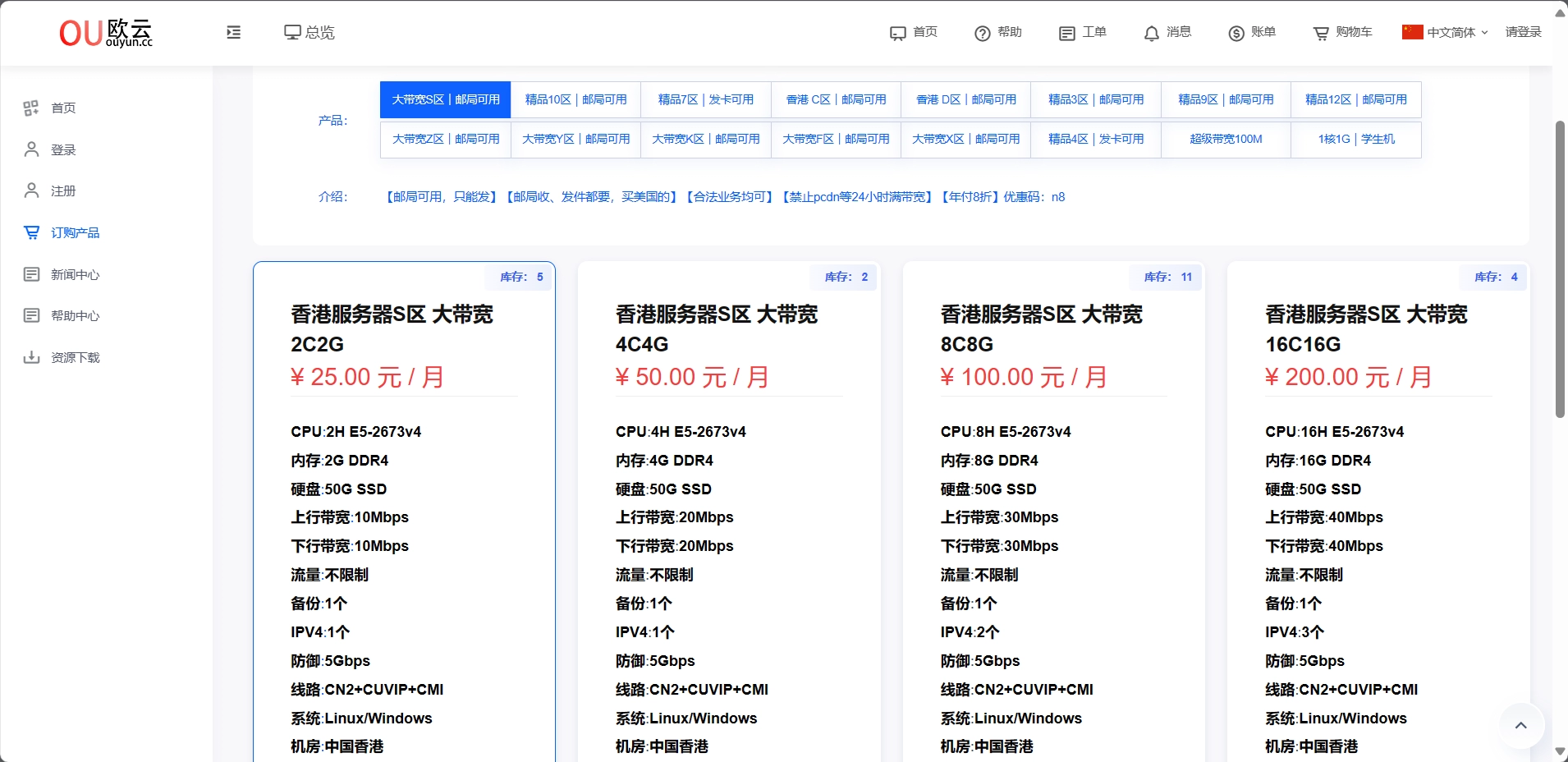1568x762 pixels.
Task: Click the ¥ 200.00 元 / 月 price
Action: pyautogui.click(x=1349, y=377)
